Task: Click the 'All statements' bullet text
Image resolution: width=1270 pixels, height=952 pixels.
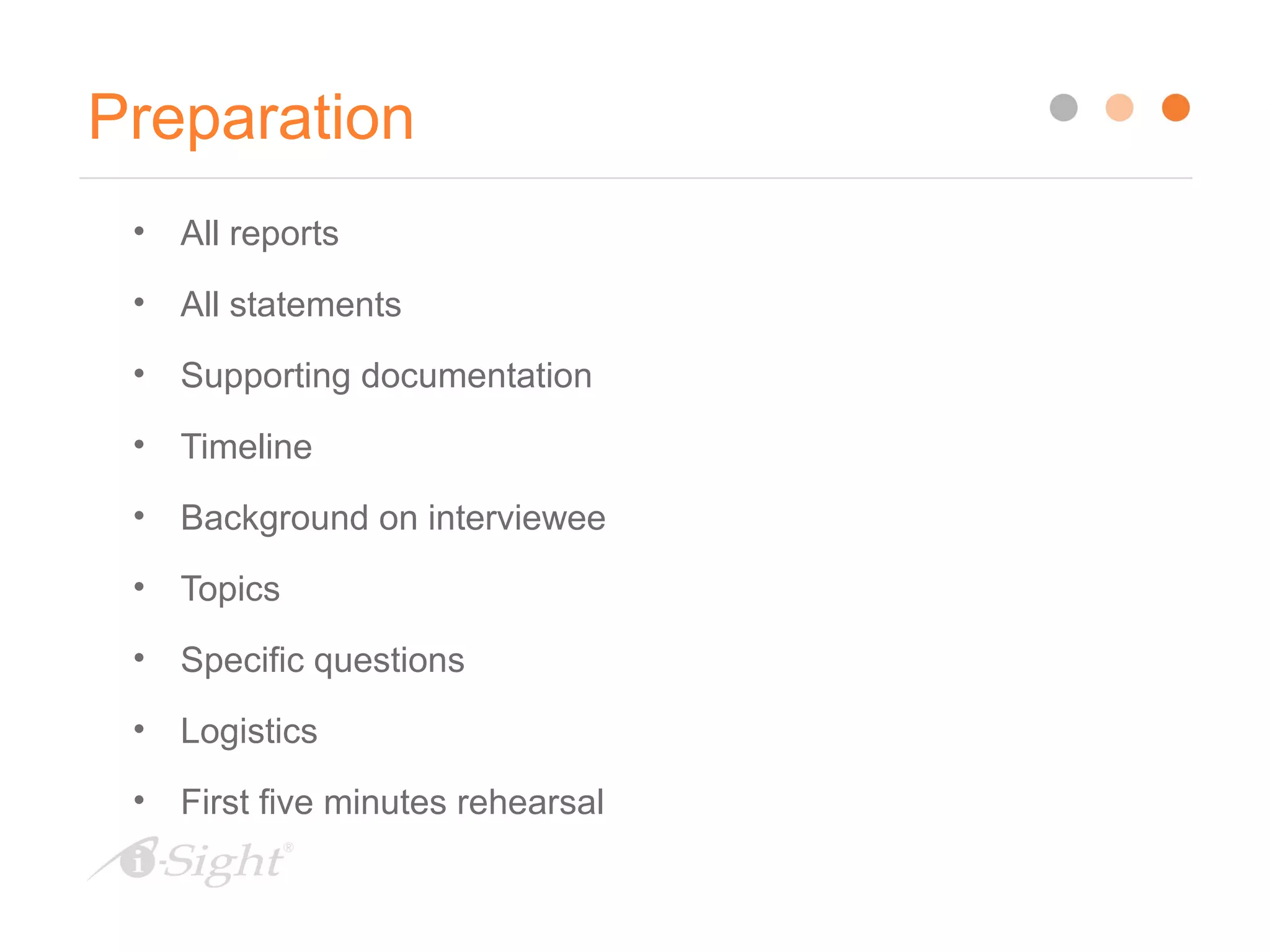Action: (291, 304)
